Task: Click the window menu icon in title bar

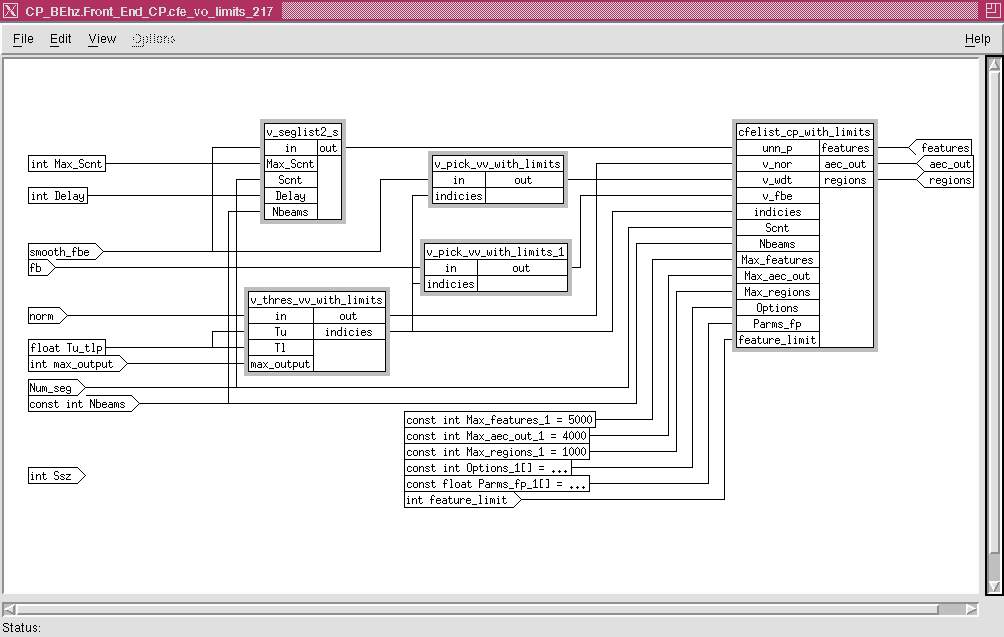Action: point(10,11)
